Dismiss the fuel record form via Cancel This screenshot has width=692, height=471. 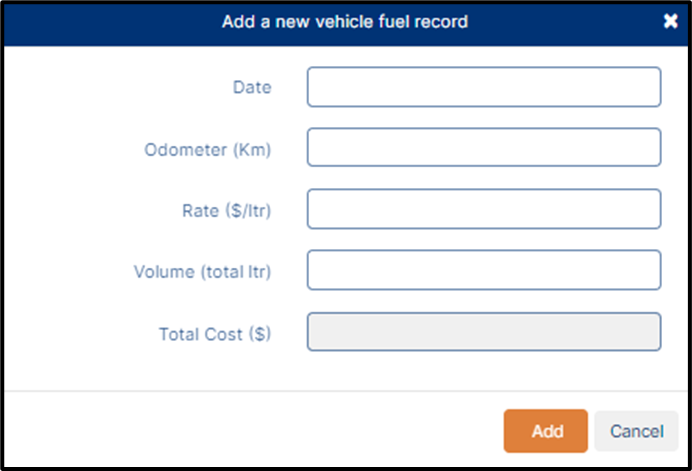[636, 431]
